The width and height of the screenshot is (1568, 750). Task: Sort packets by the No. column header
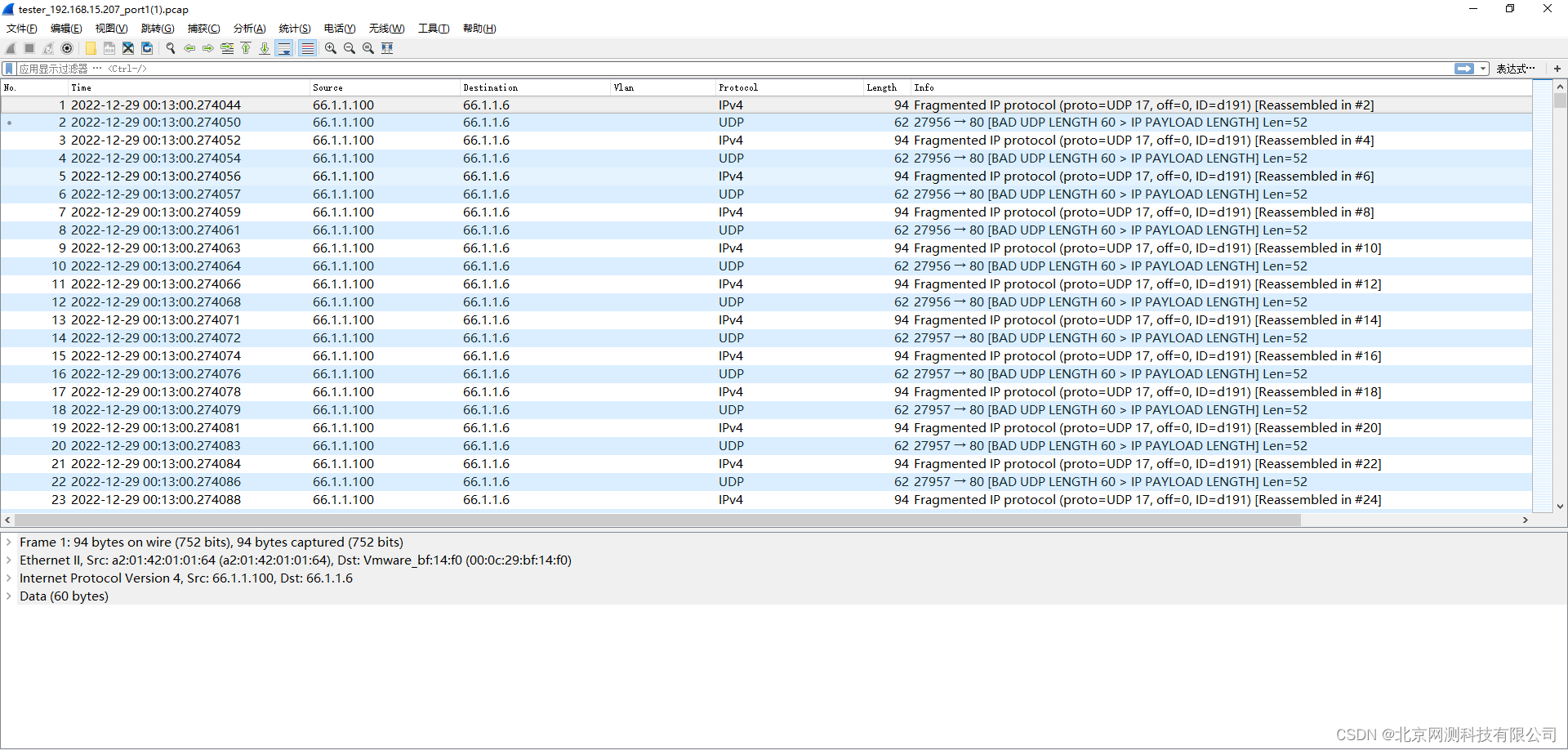click(34, 87)
